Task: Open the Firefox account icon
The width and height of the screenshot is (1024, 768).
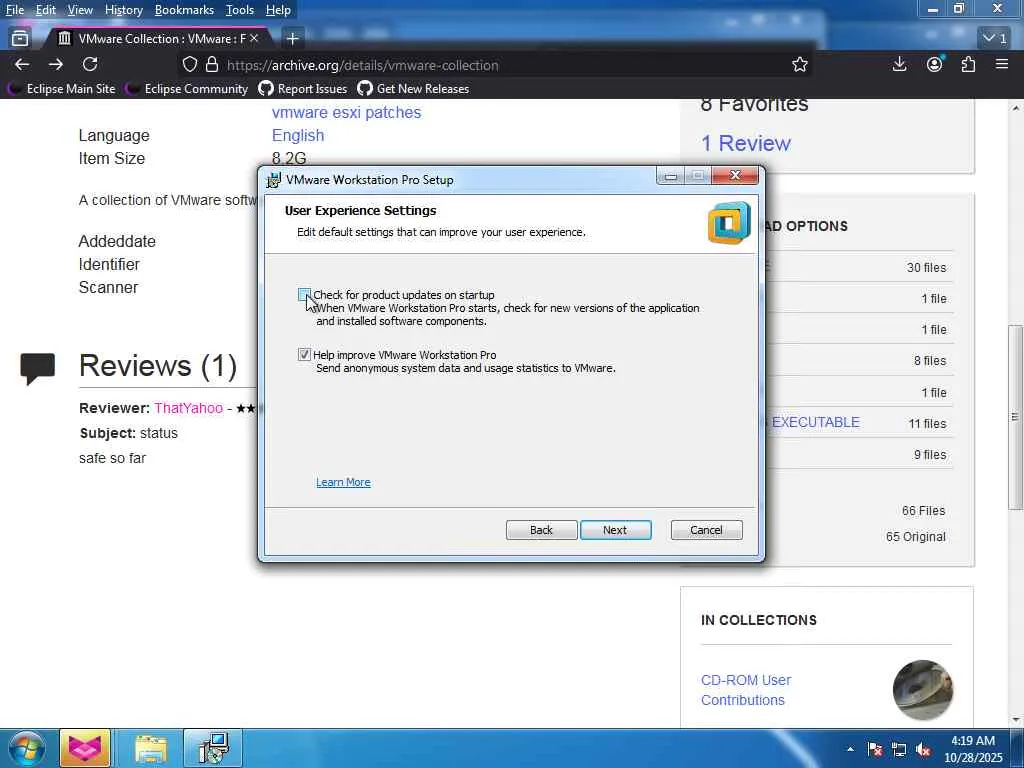Action: [x=935, y=64]
